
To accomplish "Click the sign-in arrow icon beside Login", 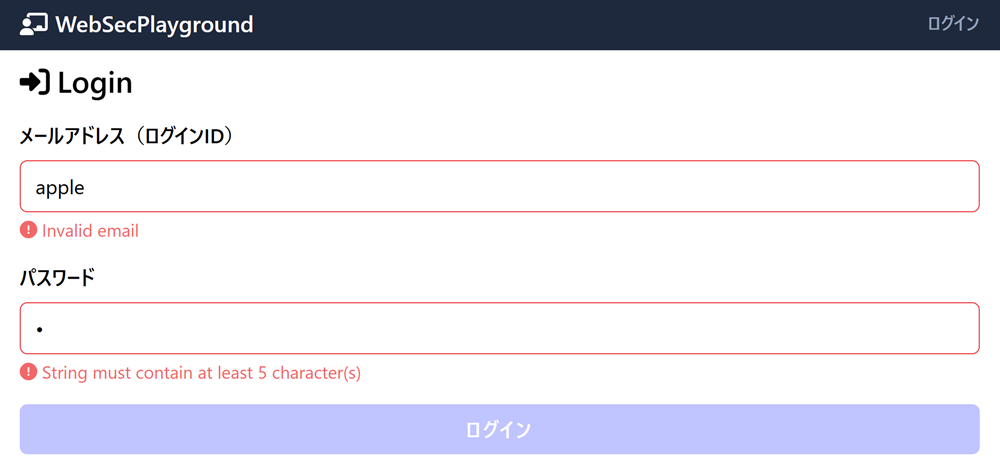I will click(x=34, y=82).
